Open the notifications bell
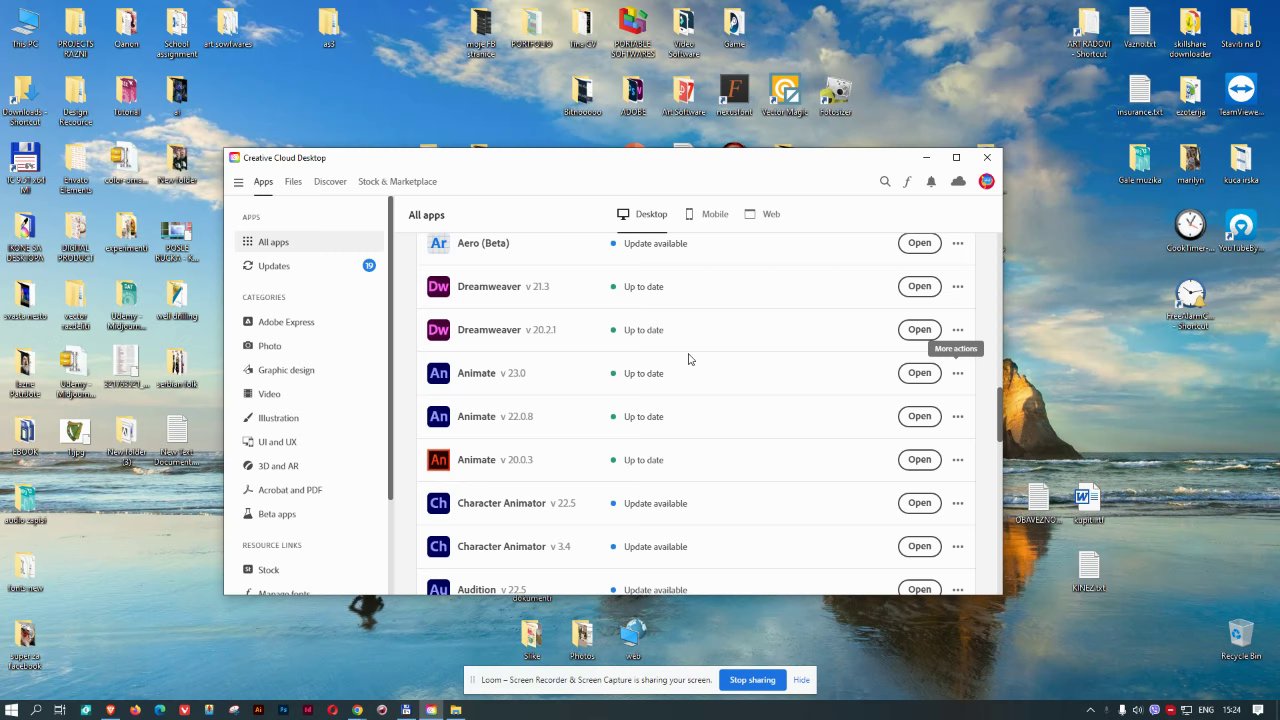Screen dimensions: 1280x720 click(931, 182)
